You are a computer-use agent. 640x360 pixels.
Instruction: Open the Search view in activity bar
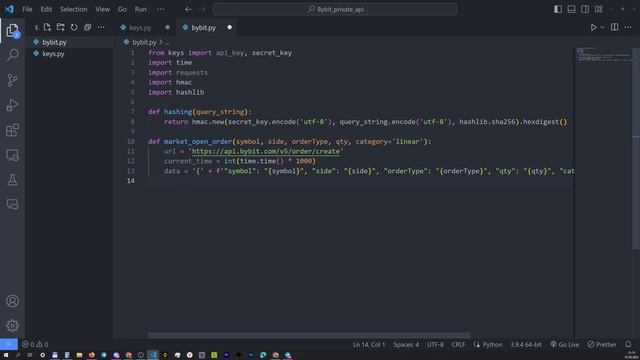[12, 55]
